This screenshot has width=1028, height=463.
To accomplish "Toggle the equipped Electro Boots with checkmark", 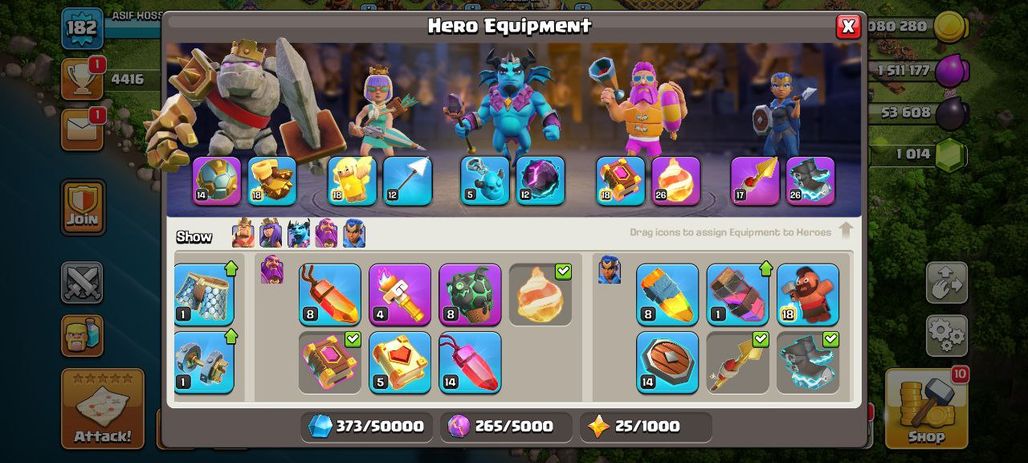I will pyautogui.click(x=808, y=363).
